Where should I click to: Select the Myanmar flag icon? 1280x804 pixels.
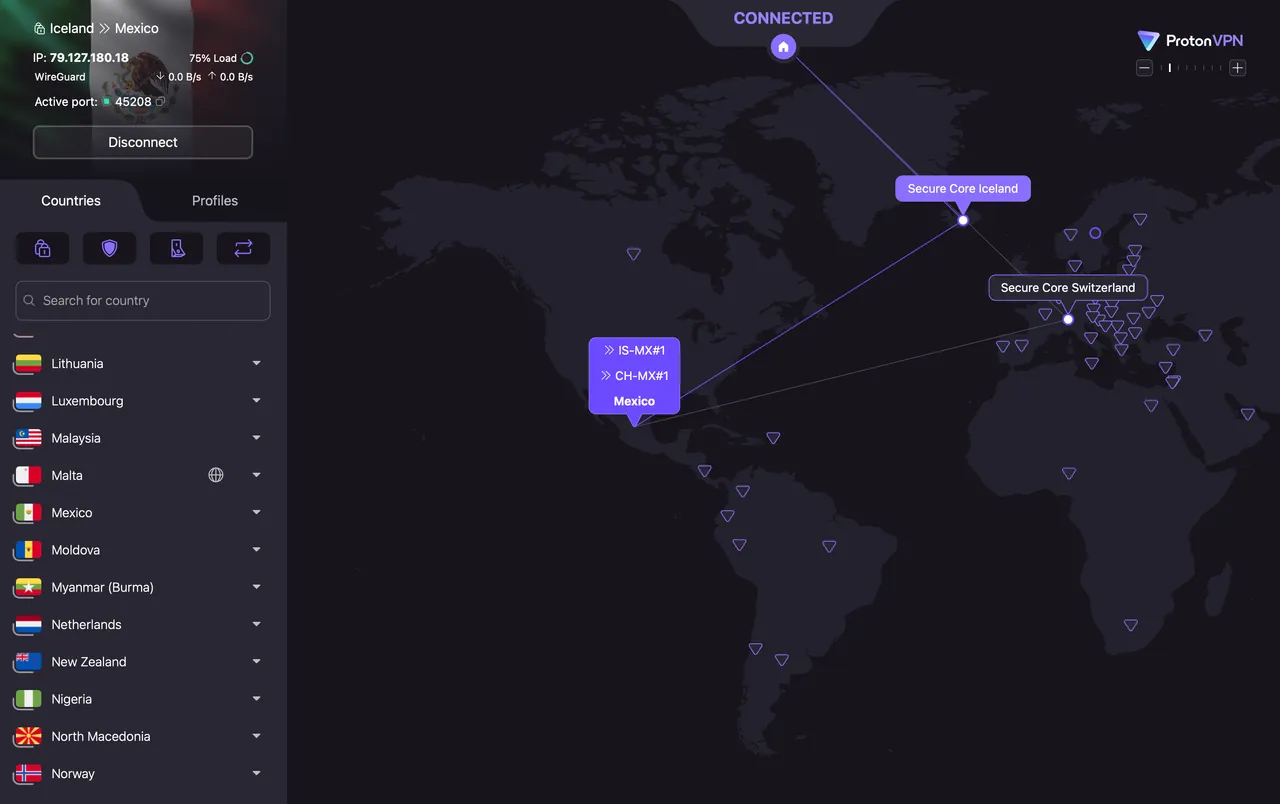coord(28,587)
